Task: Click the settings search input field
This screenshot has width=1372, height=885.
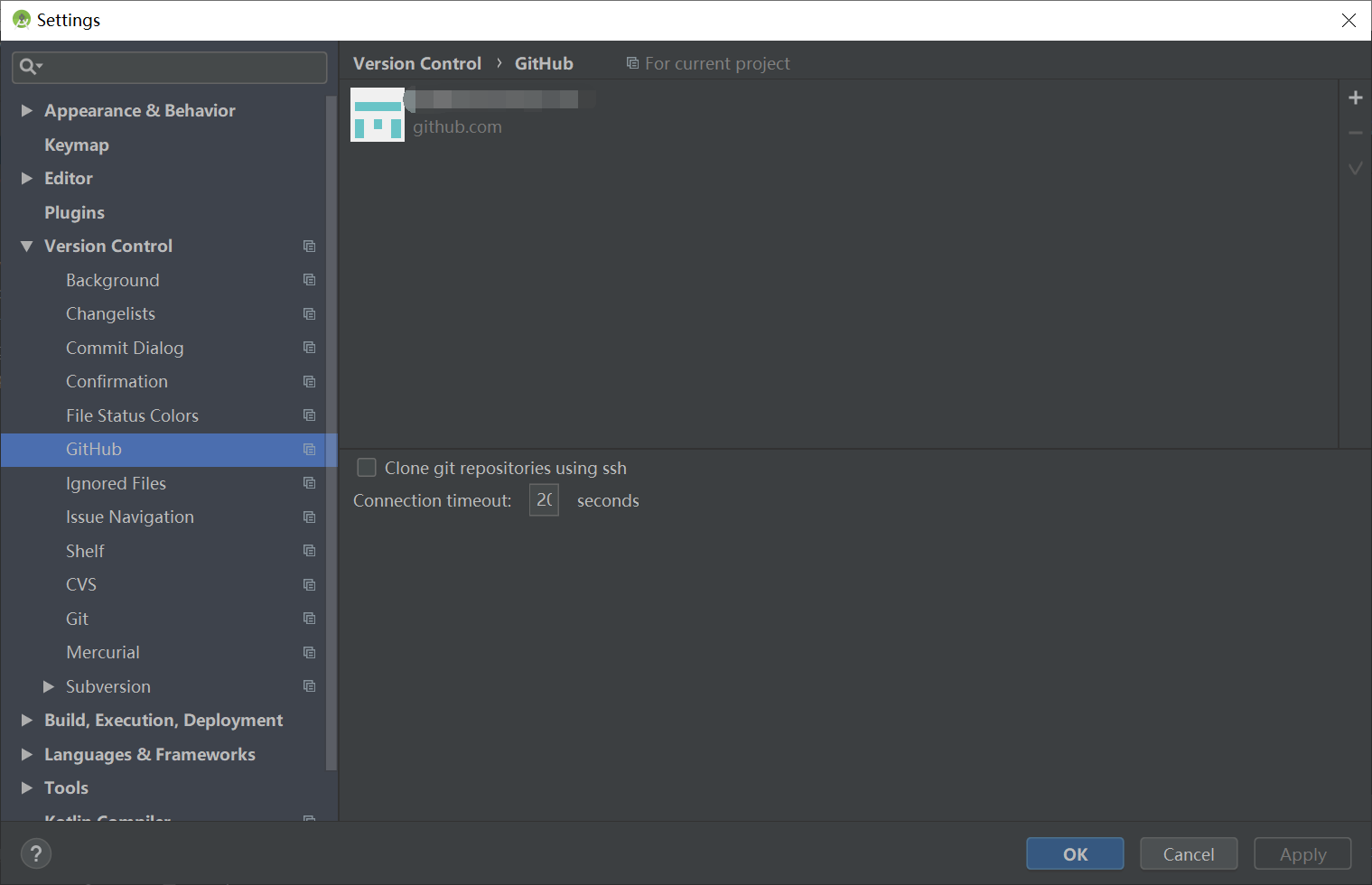Action: [x=170, y=67]
